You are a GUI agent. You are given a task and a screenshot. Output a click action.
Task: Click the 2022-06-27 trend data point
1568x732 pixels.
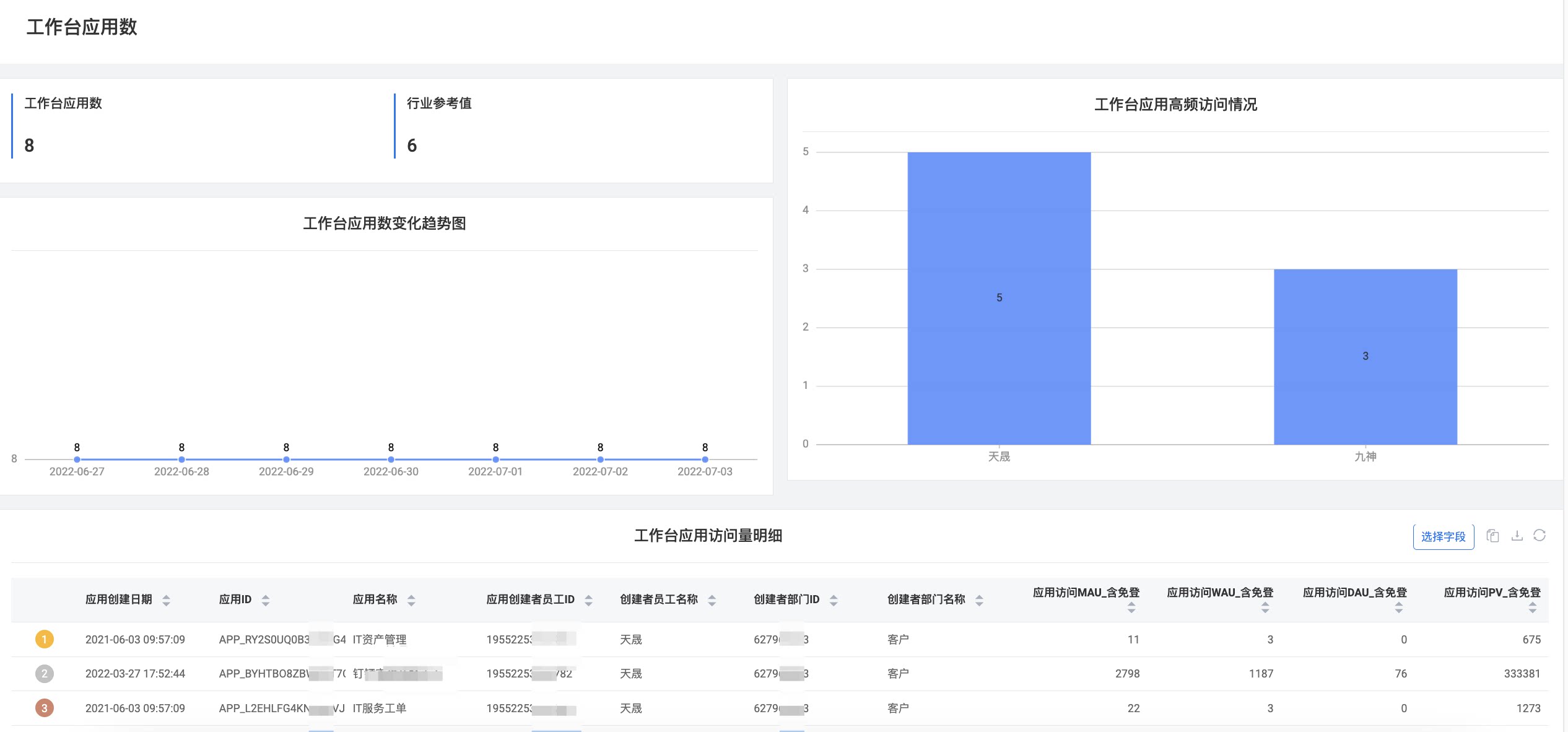coord(77,460)
